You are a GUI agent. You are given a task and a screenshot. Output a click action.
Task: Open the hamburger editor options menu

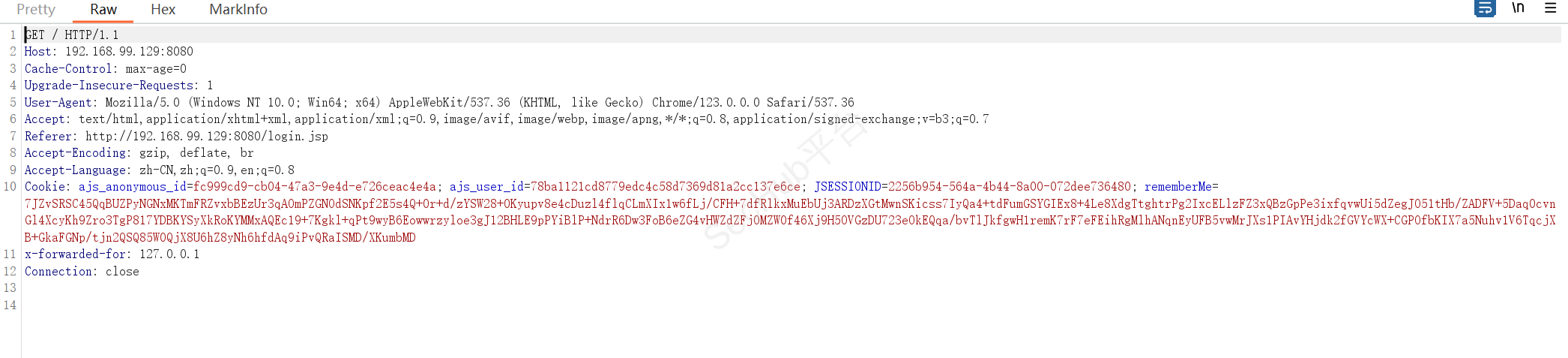pos(1550,8)
